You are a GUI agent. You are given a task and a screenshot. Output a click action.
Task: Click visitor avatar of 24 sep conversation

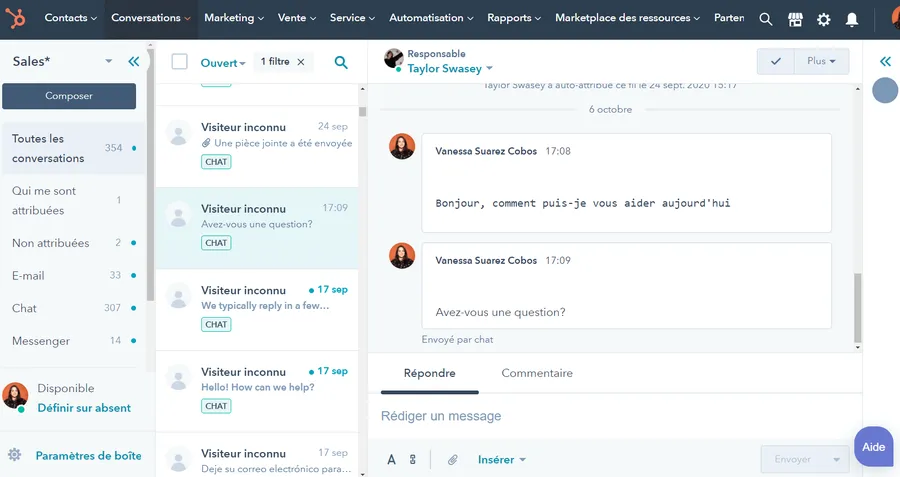(x=179, y=133)
